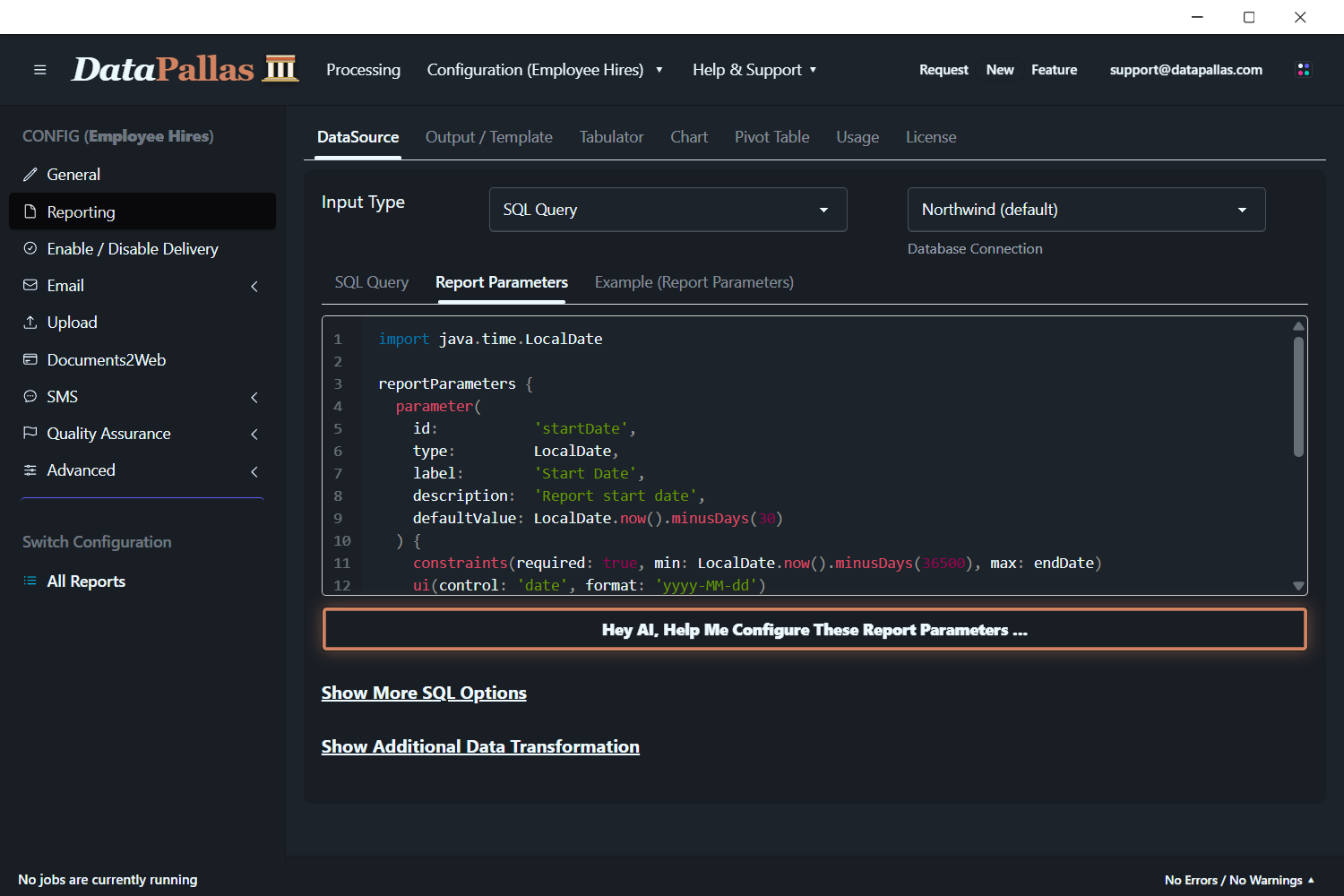Switch to the Output / Template tab

click(x=489, y=137)
